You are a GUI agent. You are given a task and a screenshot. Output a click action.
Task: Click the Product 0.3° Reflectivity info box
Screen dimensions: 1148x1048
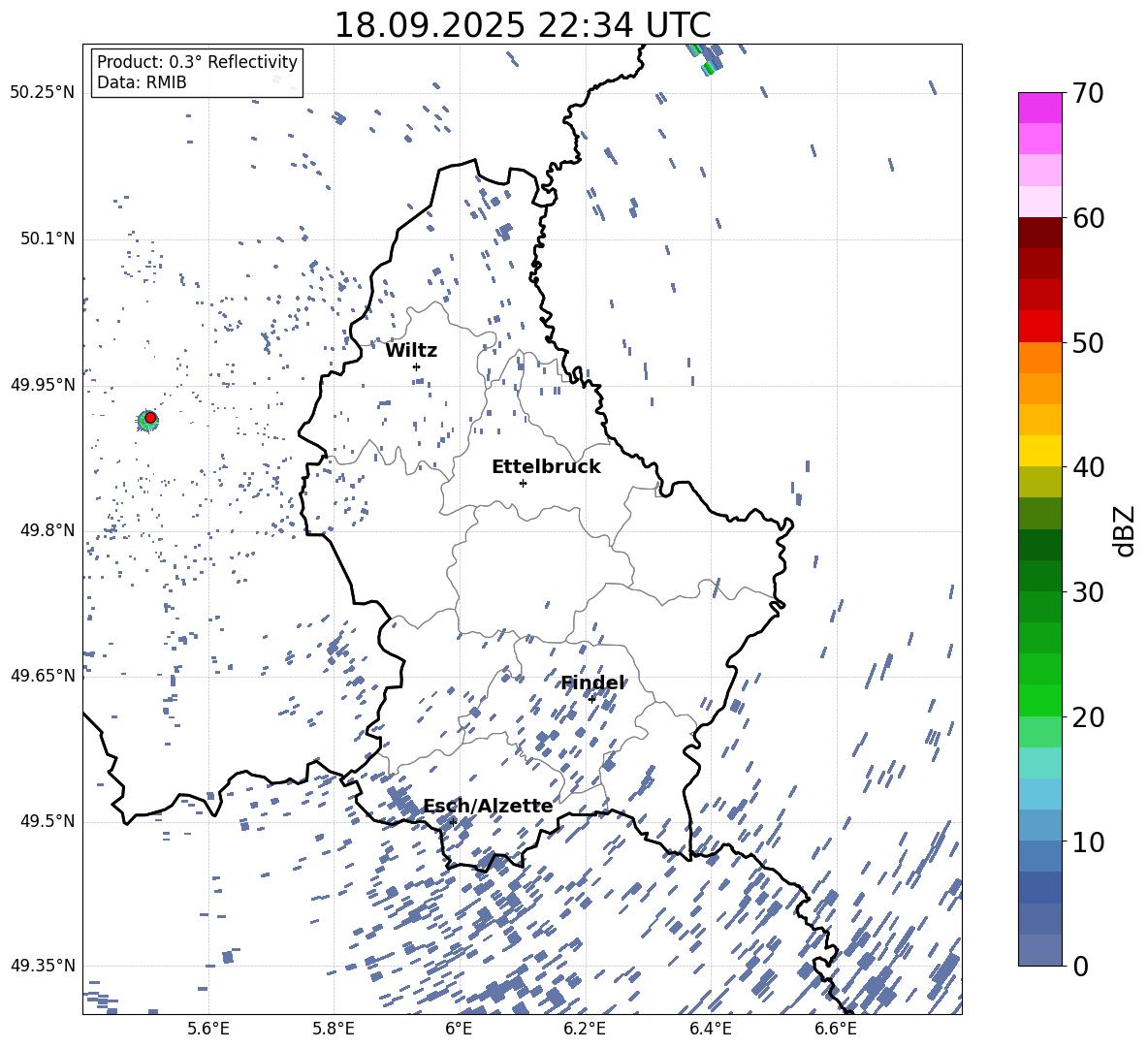point(197,73)
